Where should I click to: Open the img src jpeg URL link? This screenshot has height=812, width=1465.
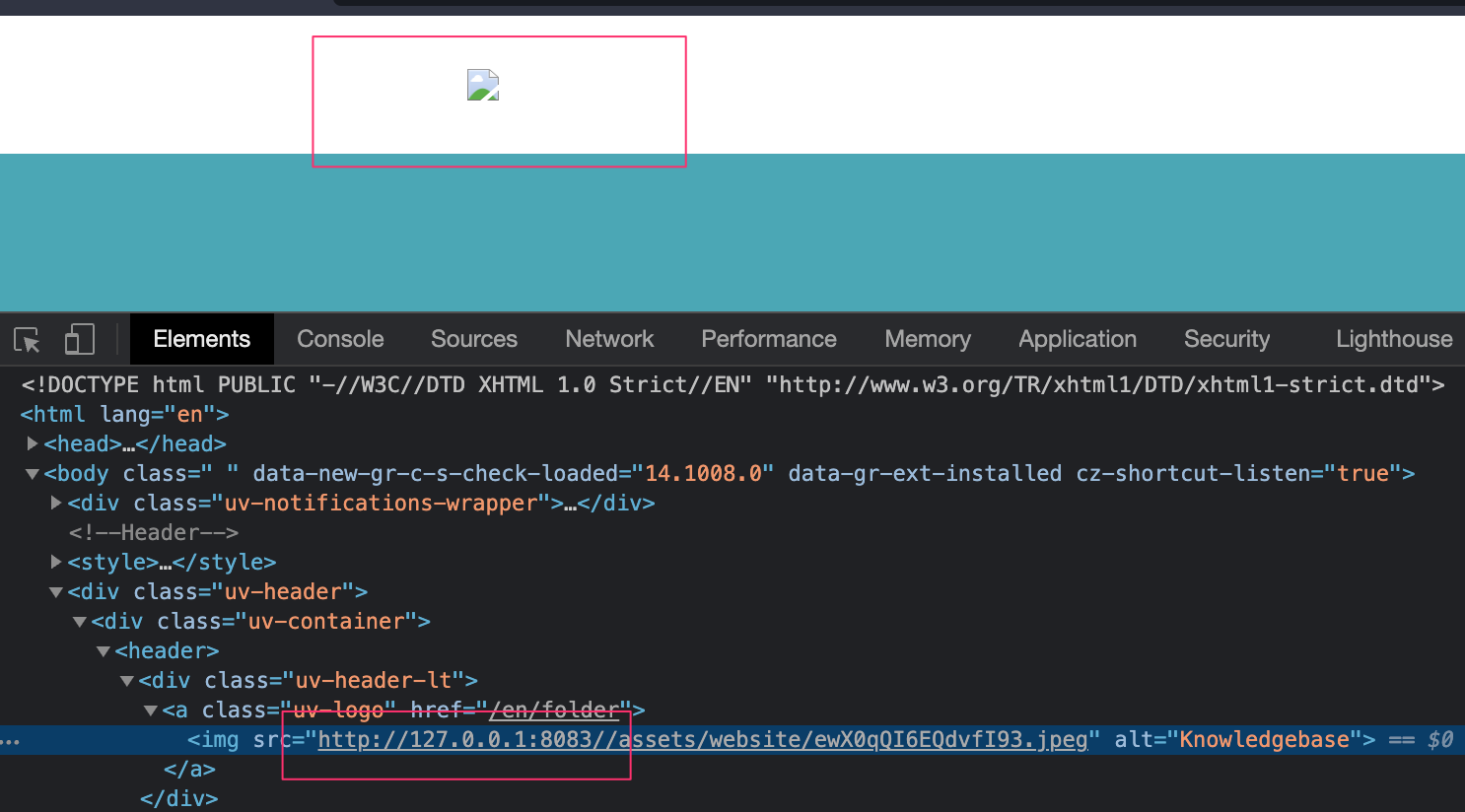pyautogui.click(x=702, y=740)
